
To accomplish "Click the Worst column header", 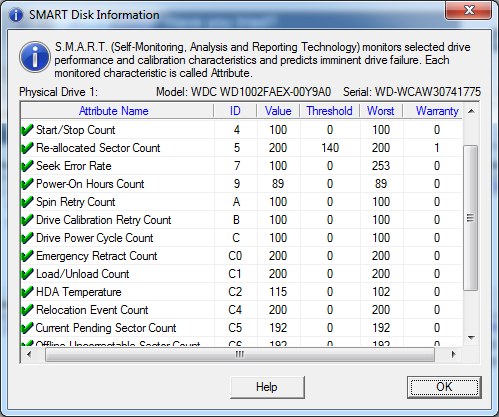I will click(381, 111).
